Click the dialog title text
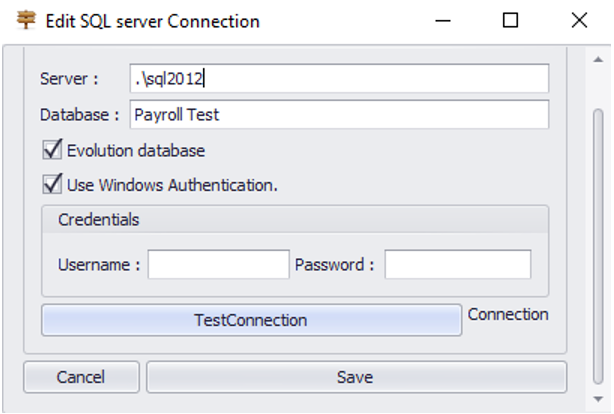Viewport: 614px width, 414px height. [152, 21]
